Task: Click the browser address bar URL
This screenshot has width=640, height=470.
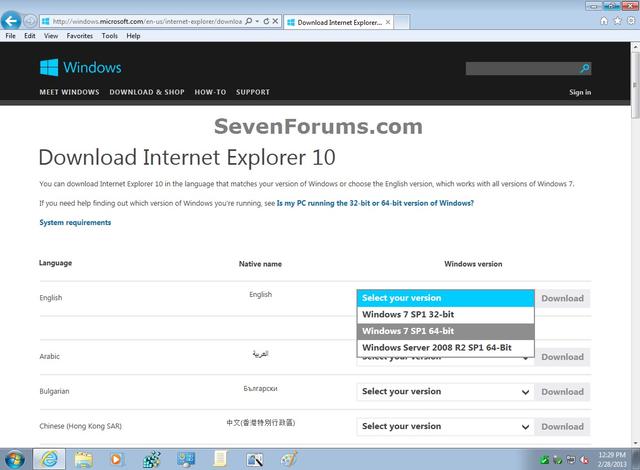Action: coord(147,22)
